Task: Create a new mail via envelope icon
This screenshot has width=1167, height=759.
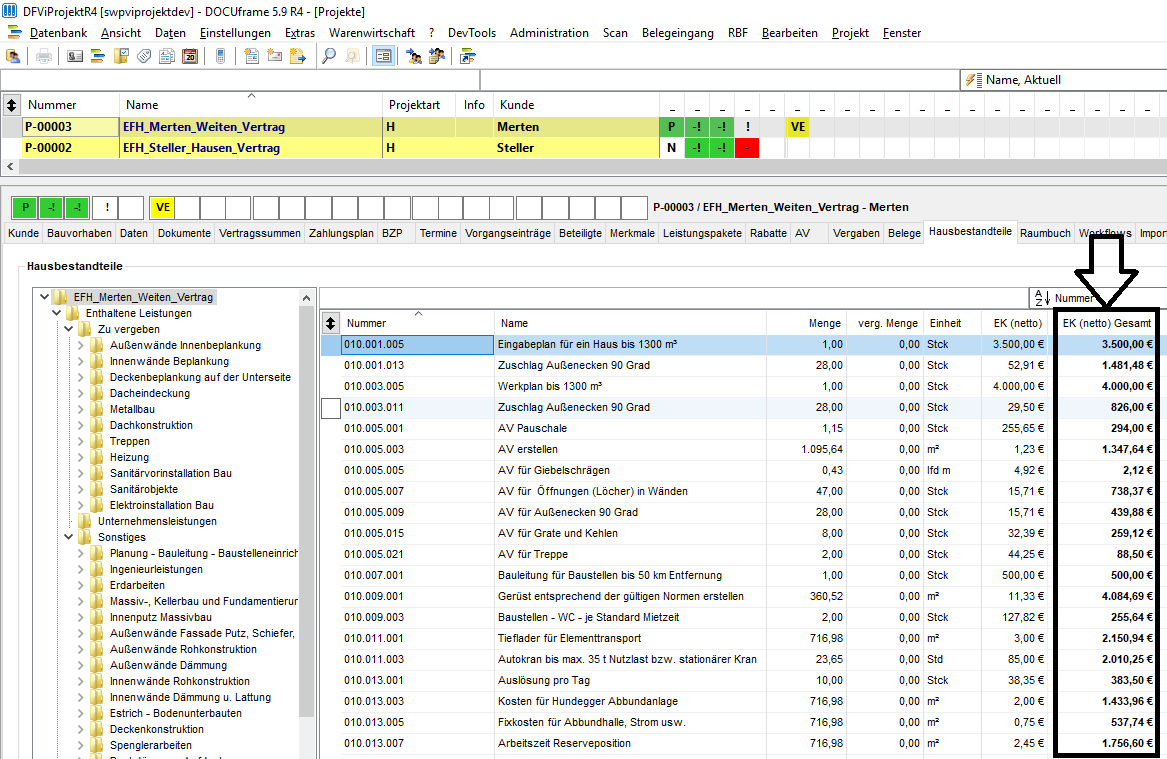Action: 275,57
